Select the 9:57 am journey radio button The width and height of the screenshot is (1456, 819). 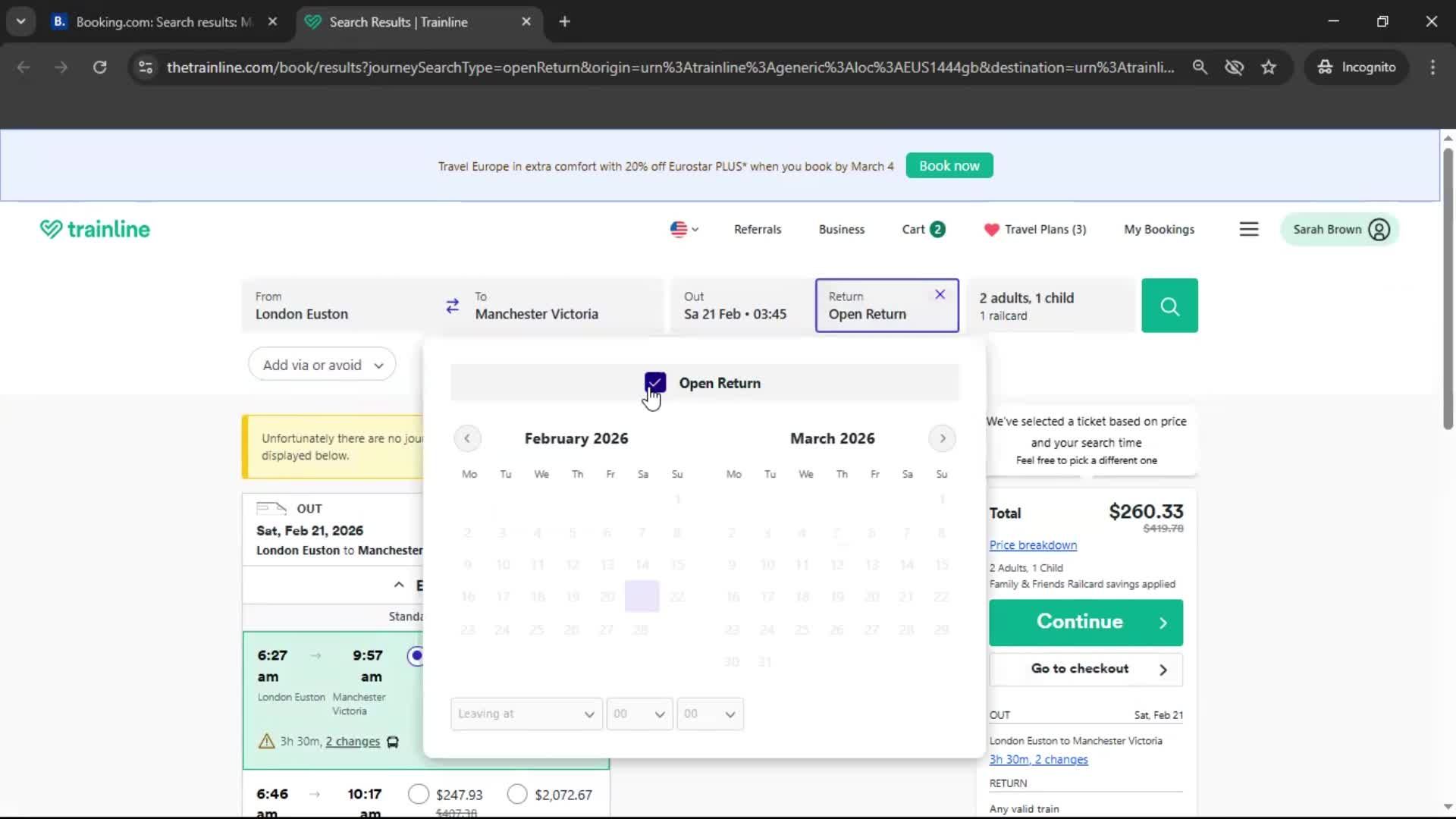pos(416,656)
